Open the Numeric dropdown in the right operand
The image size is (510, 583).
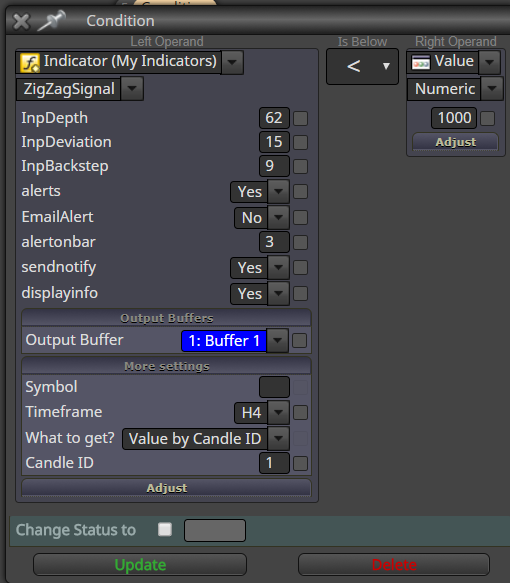click(492, 89)
